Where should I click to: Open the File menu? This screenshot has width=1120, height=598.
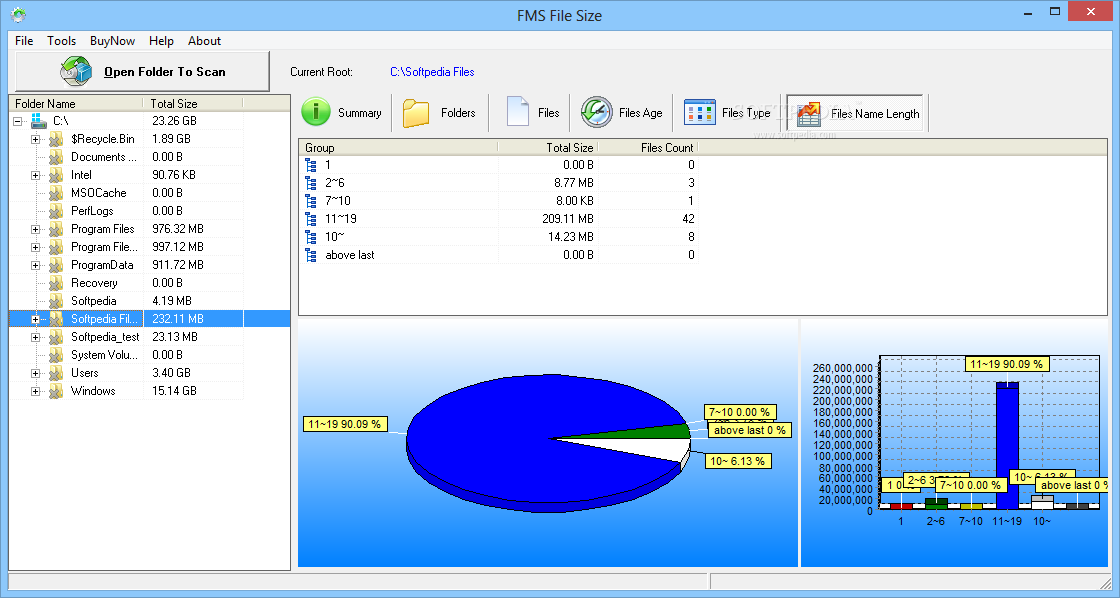(x=24, y=41)
